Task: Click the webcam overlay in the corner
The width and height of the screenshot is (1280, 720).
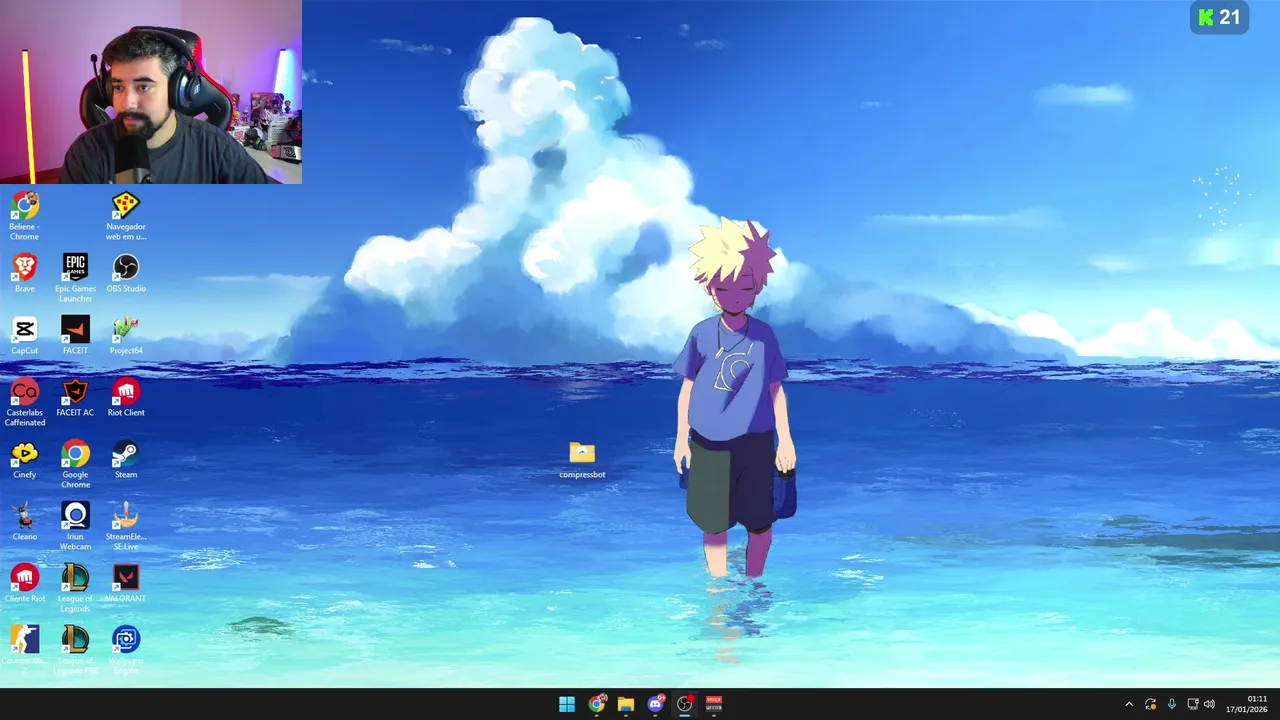Action: (x=151, y=92)
